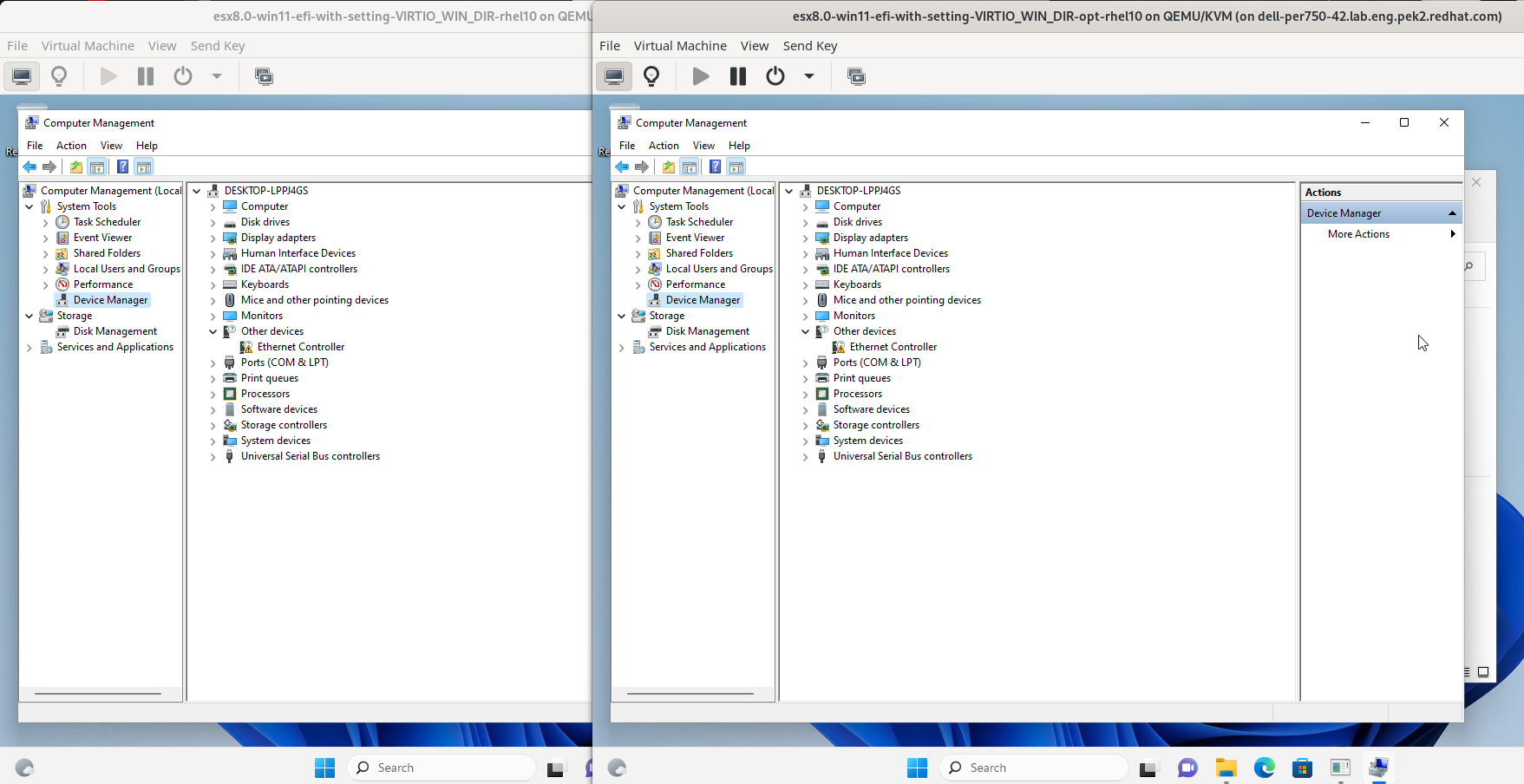Select Ethernet Controller in right Device Manager
This screenshot has width=1524, height=784.
tap(893, 347)
